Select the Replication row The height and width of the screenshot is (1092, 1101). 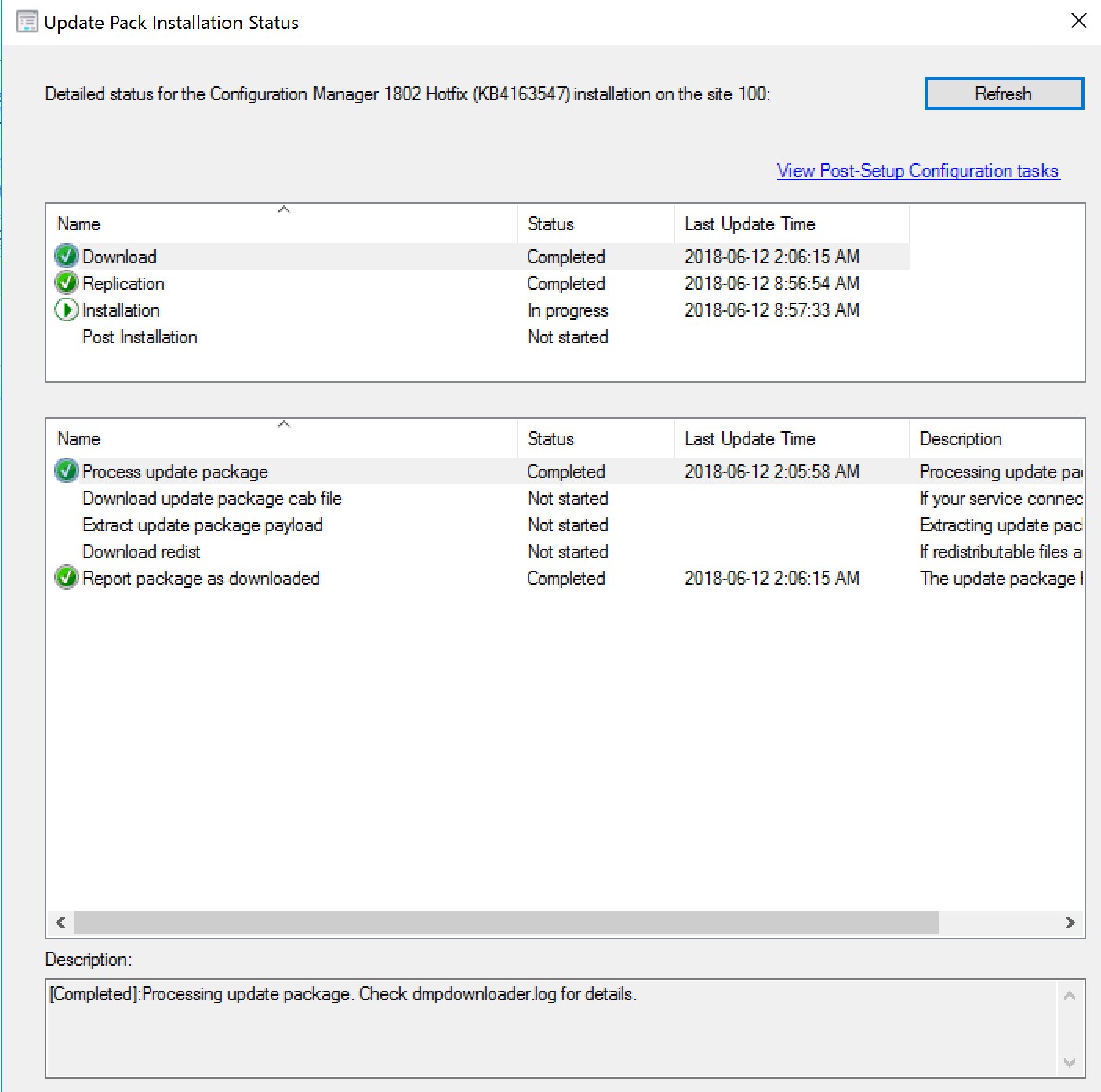478,283
